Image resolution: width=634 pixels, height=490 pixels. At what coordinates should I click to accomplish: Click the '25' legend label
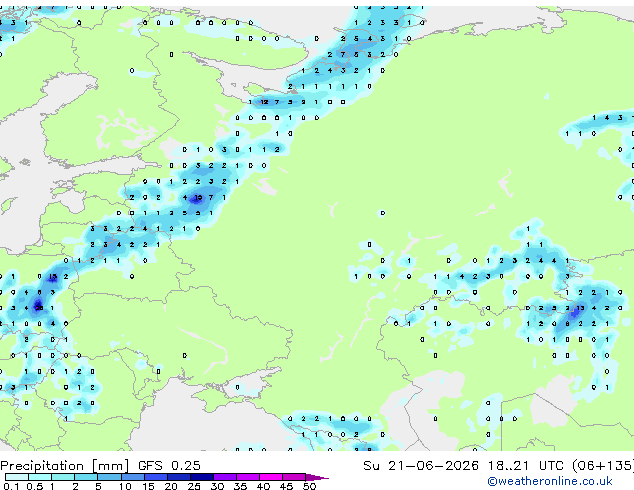point(194,486)
